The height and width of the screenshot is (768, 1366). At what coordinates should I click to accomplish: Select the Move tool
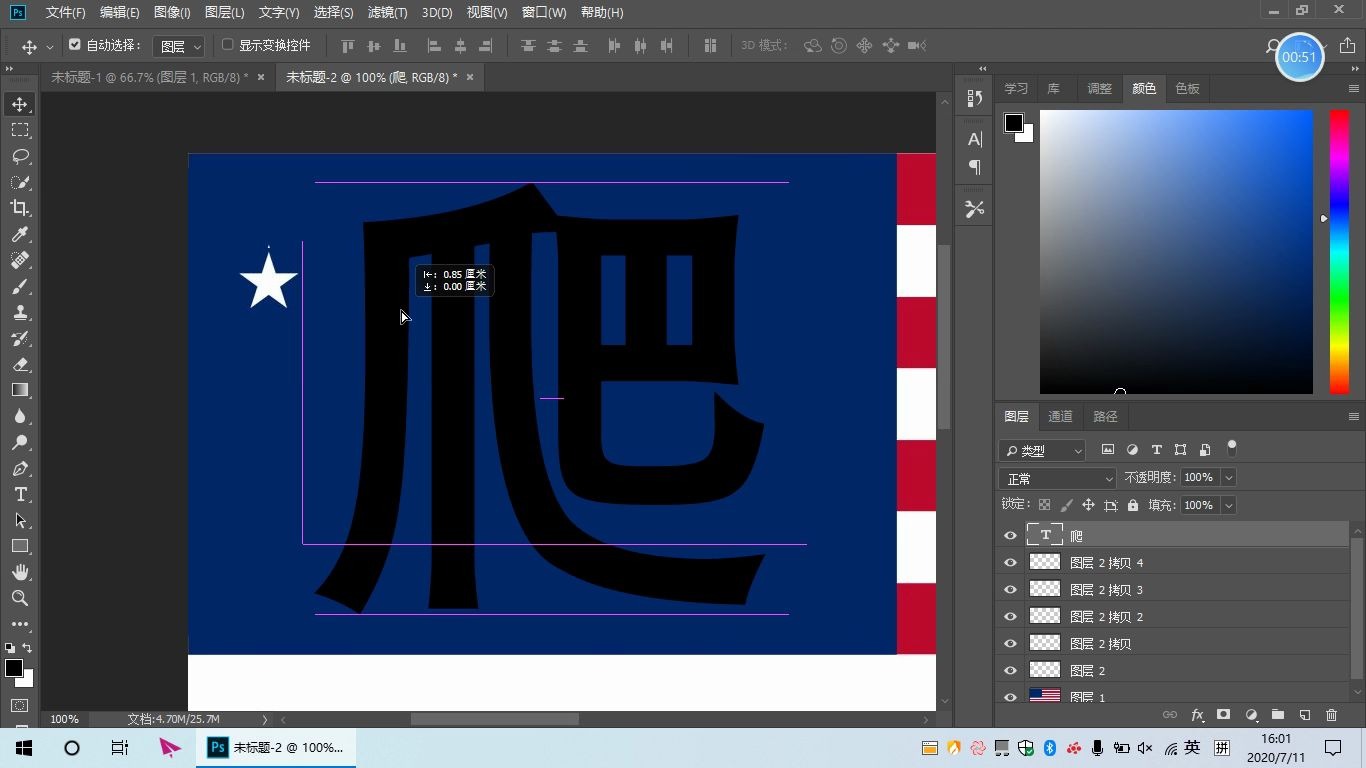tap(20, 104)
